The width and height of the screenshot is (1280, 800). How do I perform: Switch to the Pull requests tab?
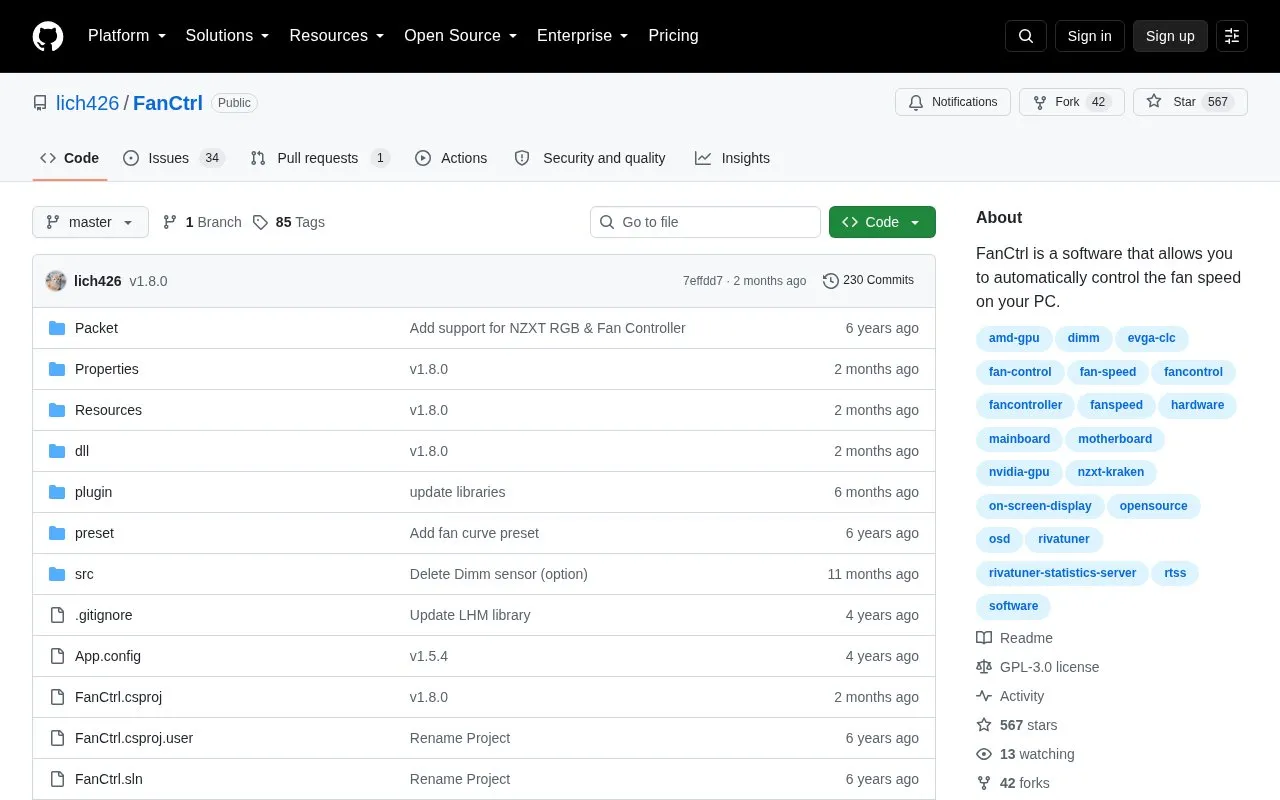tap(320, 158)
